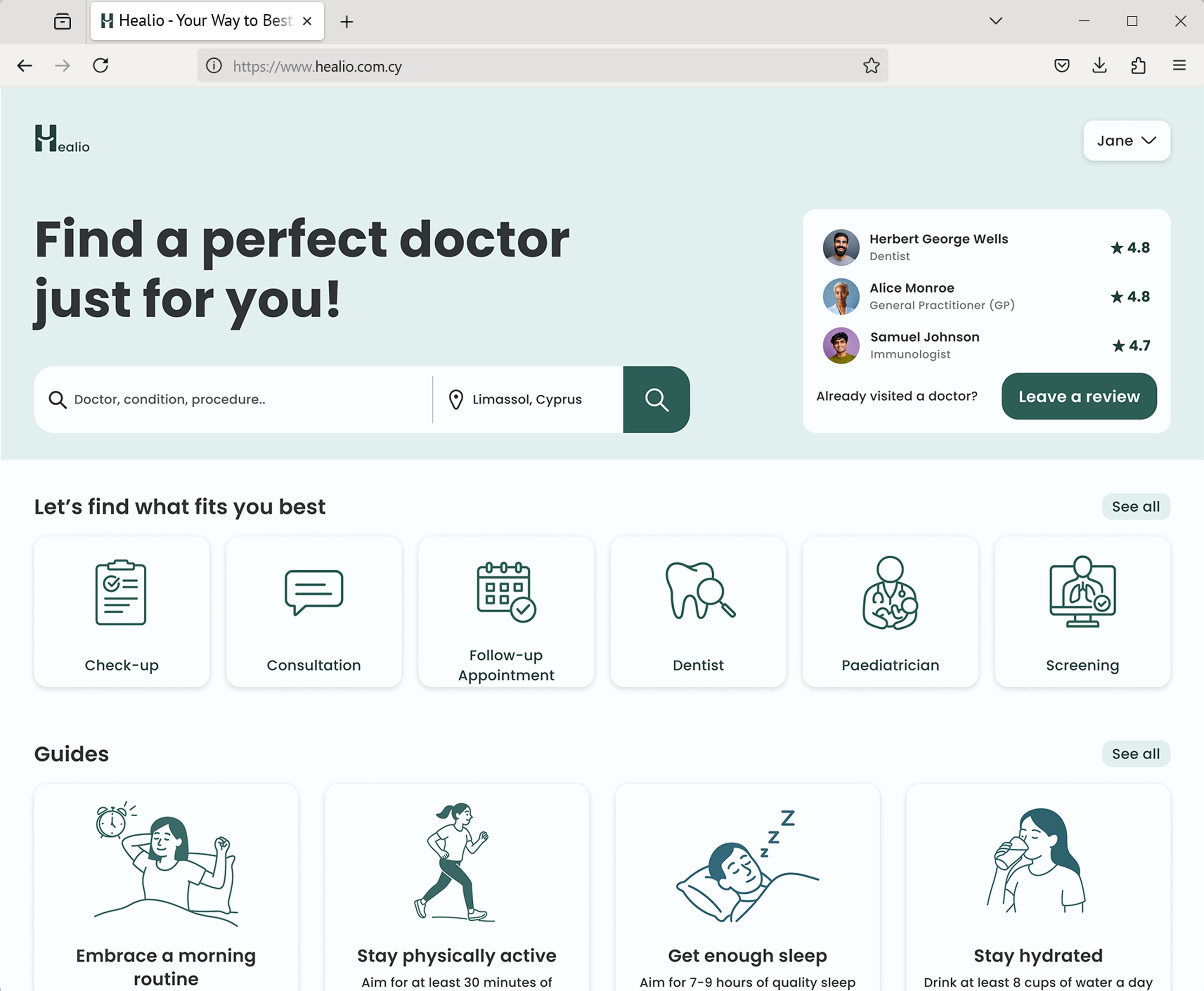The width and height of the screenshot is (1204, 991).
Task: Open Herbert George Wells doctor profile photo
Action: [x=840, y=247]
